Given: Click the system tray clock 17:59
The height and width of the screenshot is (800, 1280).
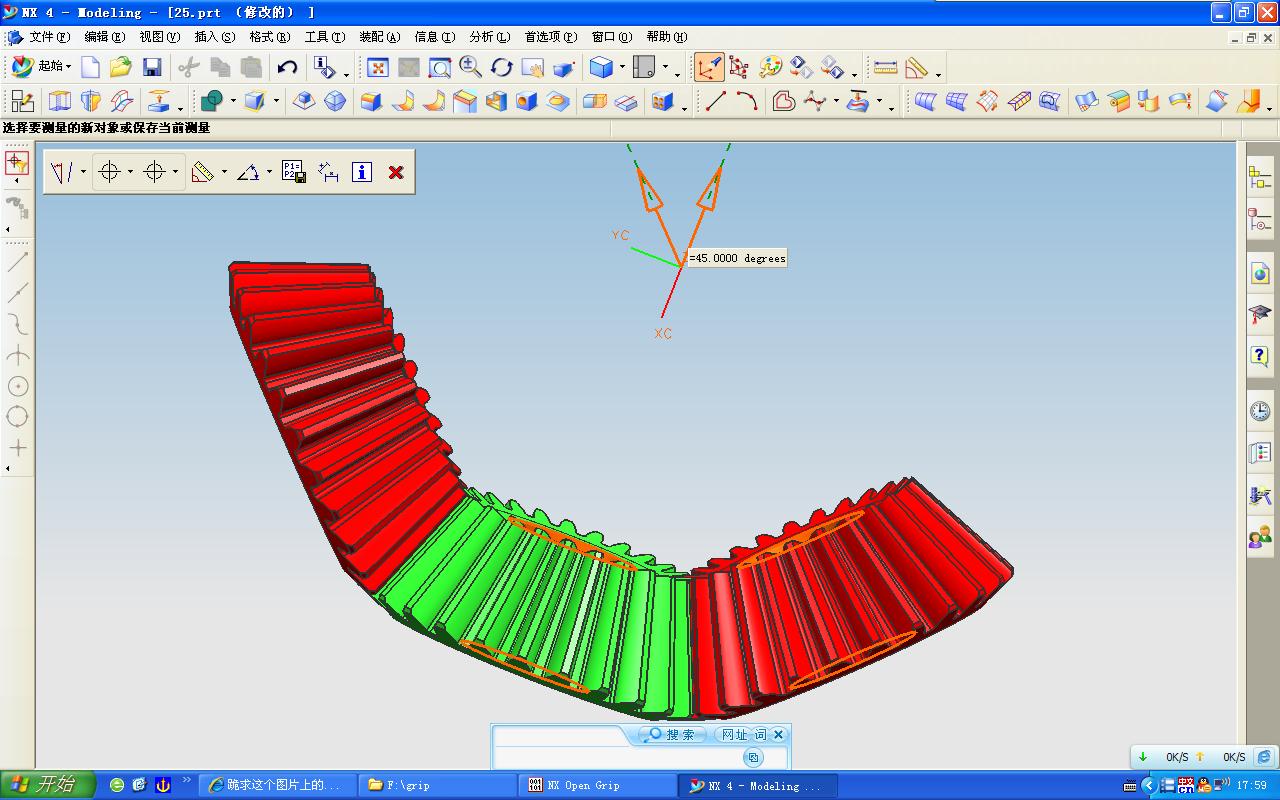Looking at the screenshot, I should [1251, 785].
